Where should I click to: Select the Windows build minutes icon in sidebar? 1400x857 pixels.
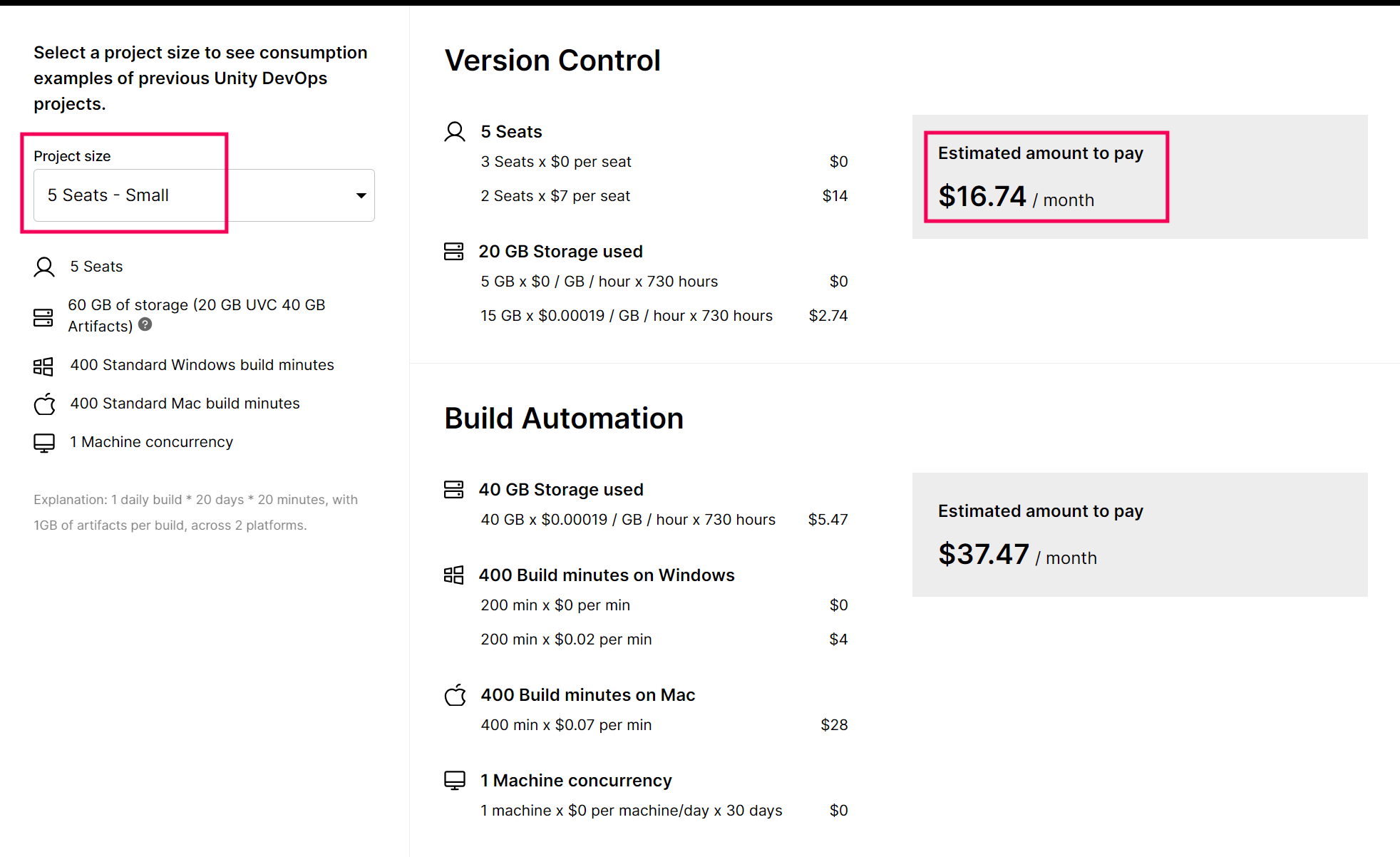43,366
